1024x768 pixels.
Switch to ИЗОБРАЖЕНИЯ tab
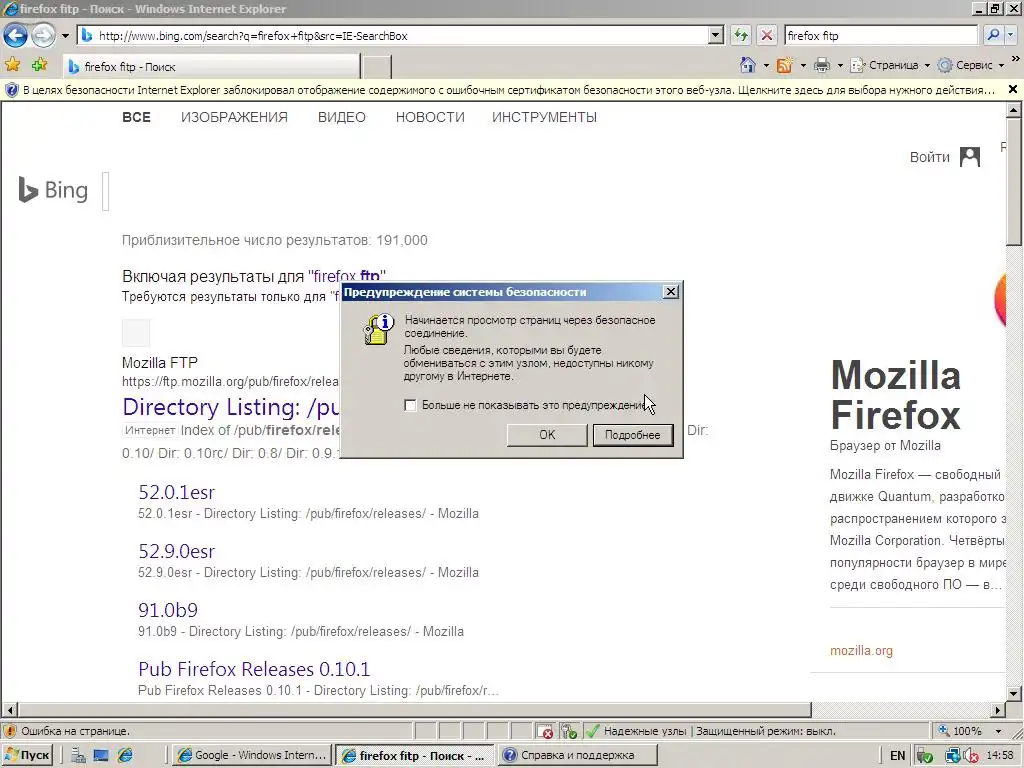(x=234, y=118)
